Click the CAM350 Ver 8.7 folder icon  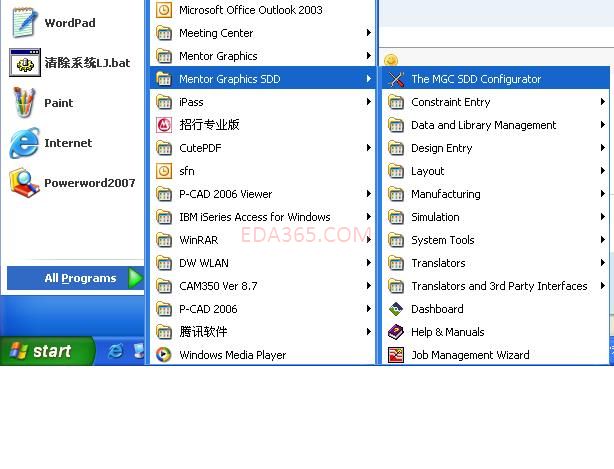164,286
